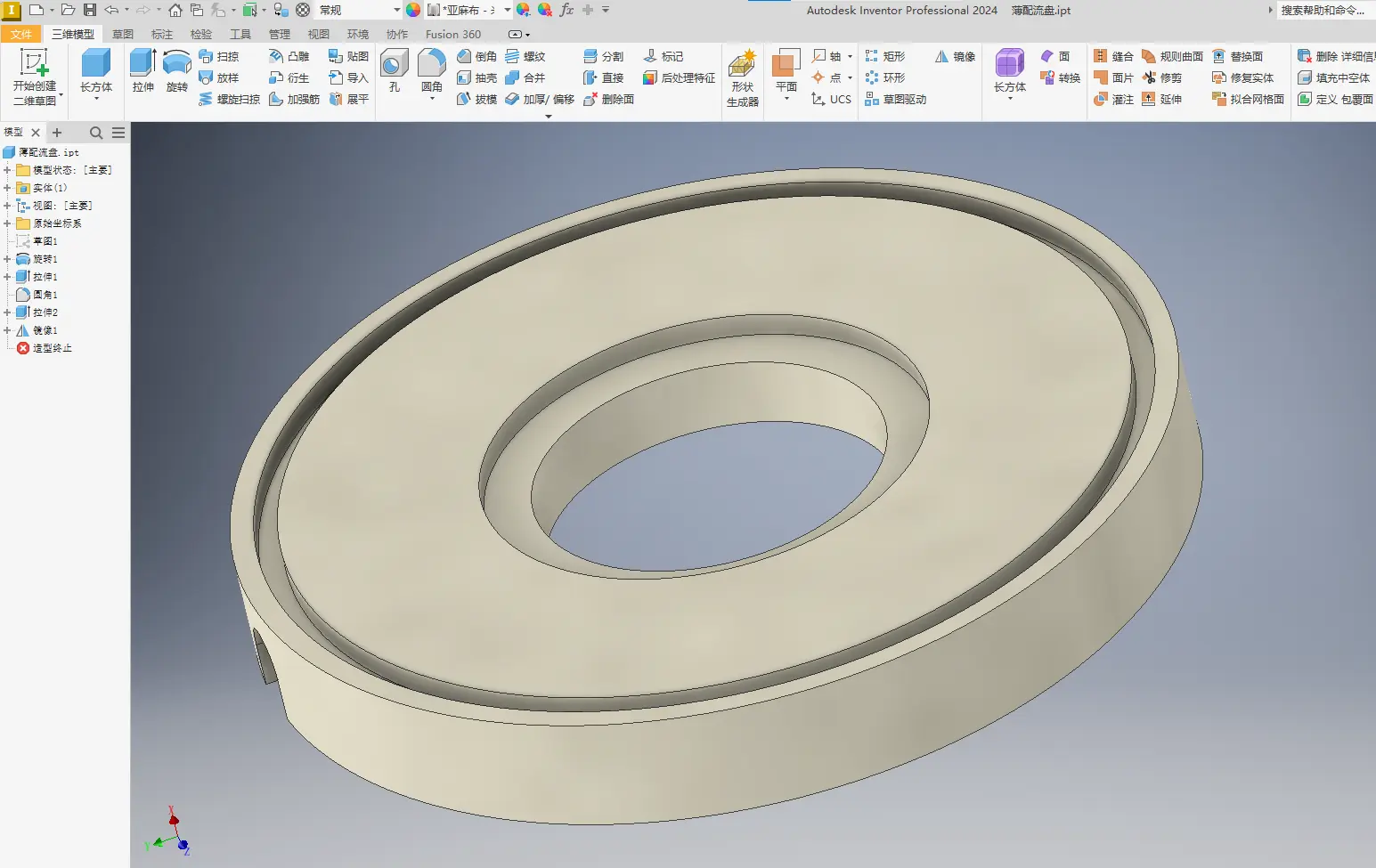This screenshot has height=868, width=1376.
Task: Select 造型终止 end-of-part marker
Action: pos(44,348)
